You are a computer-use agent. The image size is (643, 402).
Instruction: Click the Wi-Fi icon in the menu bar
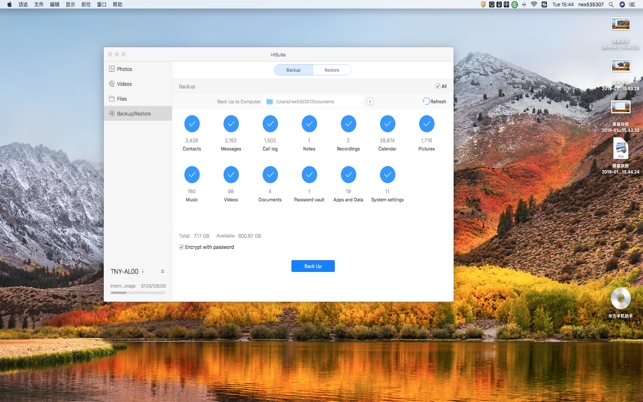[x=534, y=4]
